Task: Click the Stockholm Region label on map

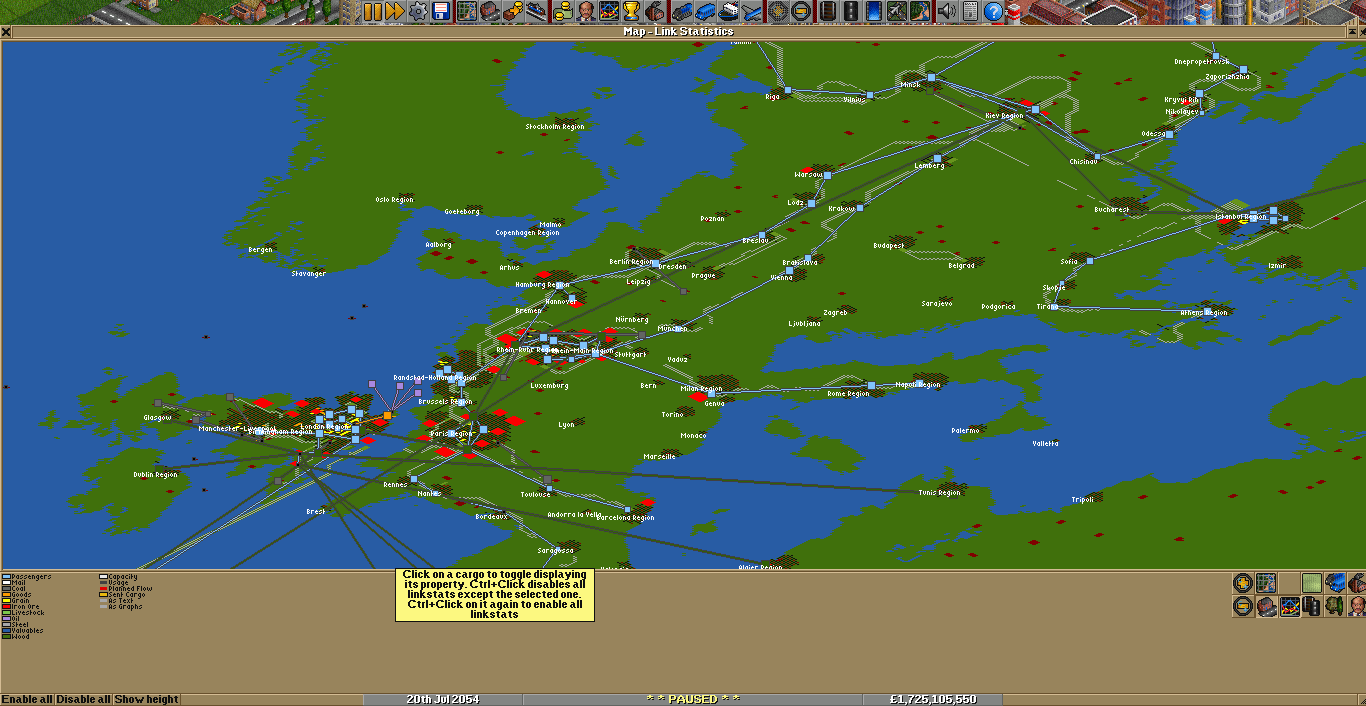Action: tap(555, 127)
